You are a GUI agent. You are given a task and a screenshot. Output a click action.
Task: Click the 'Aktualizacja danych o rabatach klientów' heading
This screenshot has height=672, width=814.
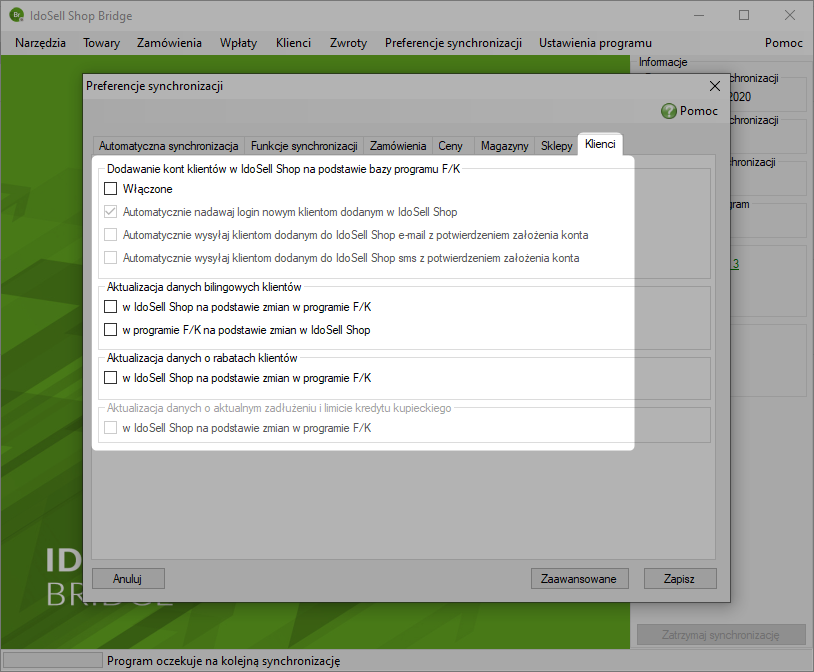[x=202, y=358]
